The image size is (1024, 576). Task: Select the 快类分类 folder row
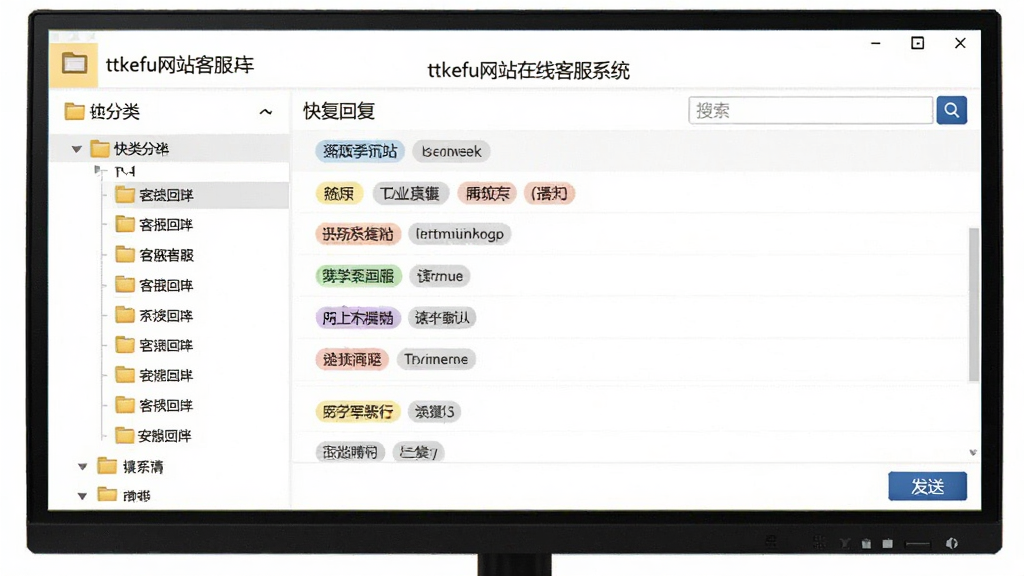(169, 149)
